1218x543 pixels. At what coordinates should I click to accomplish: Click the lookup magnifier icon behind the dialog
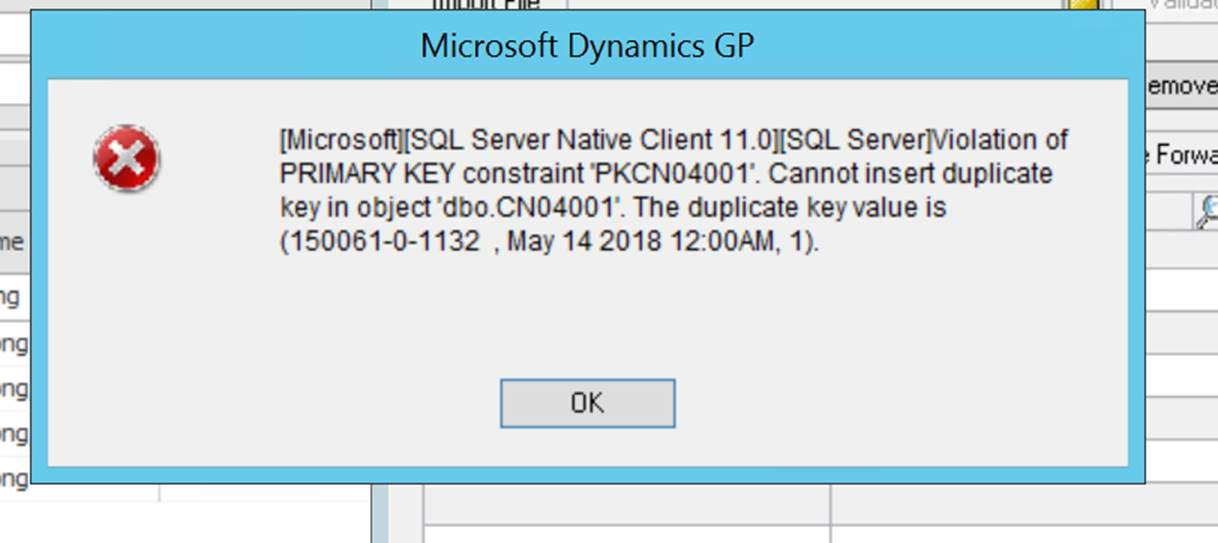pos(1206,210)
